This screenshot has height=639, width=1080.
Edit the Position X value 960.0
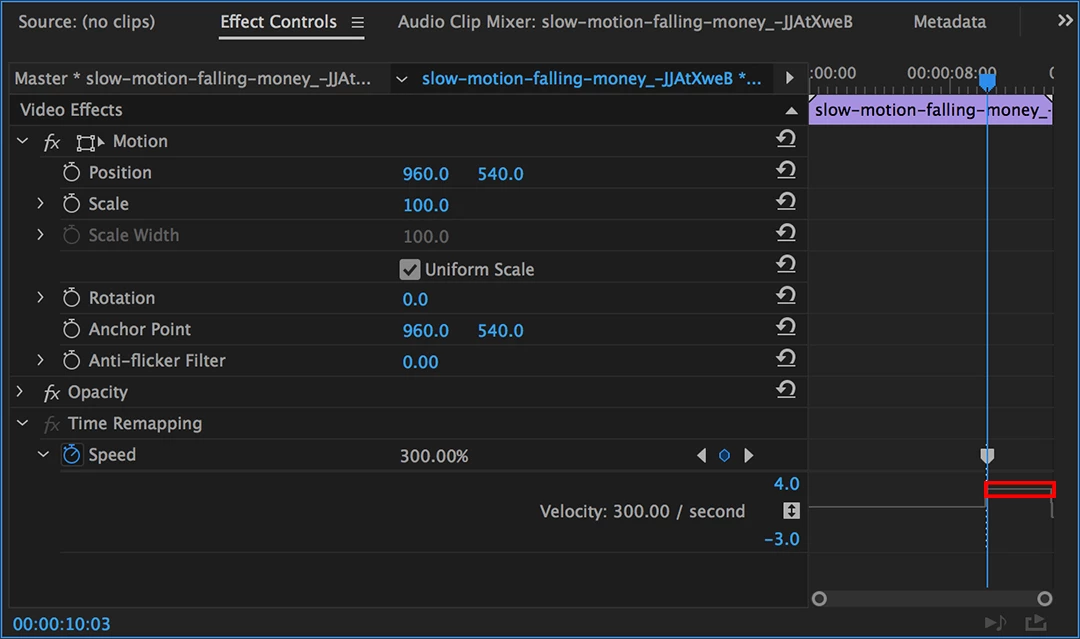click(426, 174)
